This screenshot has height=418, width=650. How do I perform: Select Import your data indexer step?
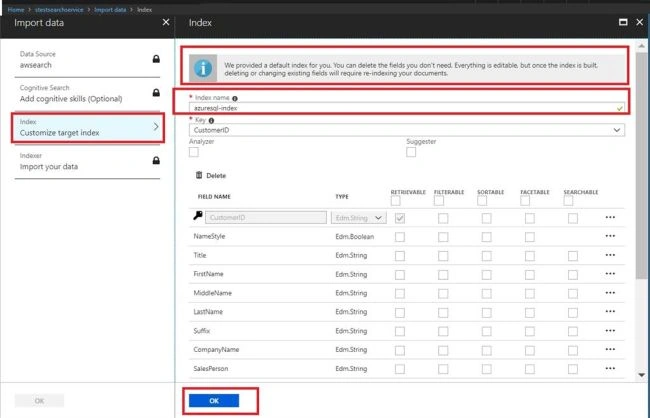(x=87, y=162)
